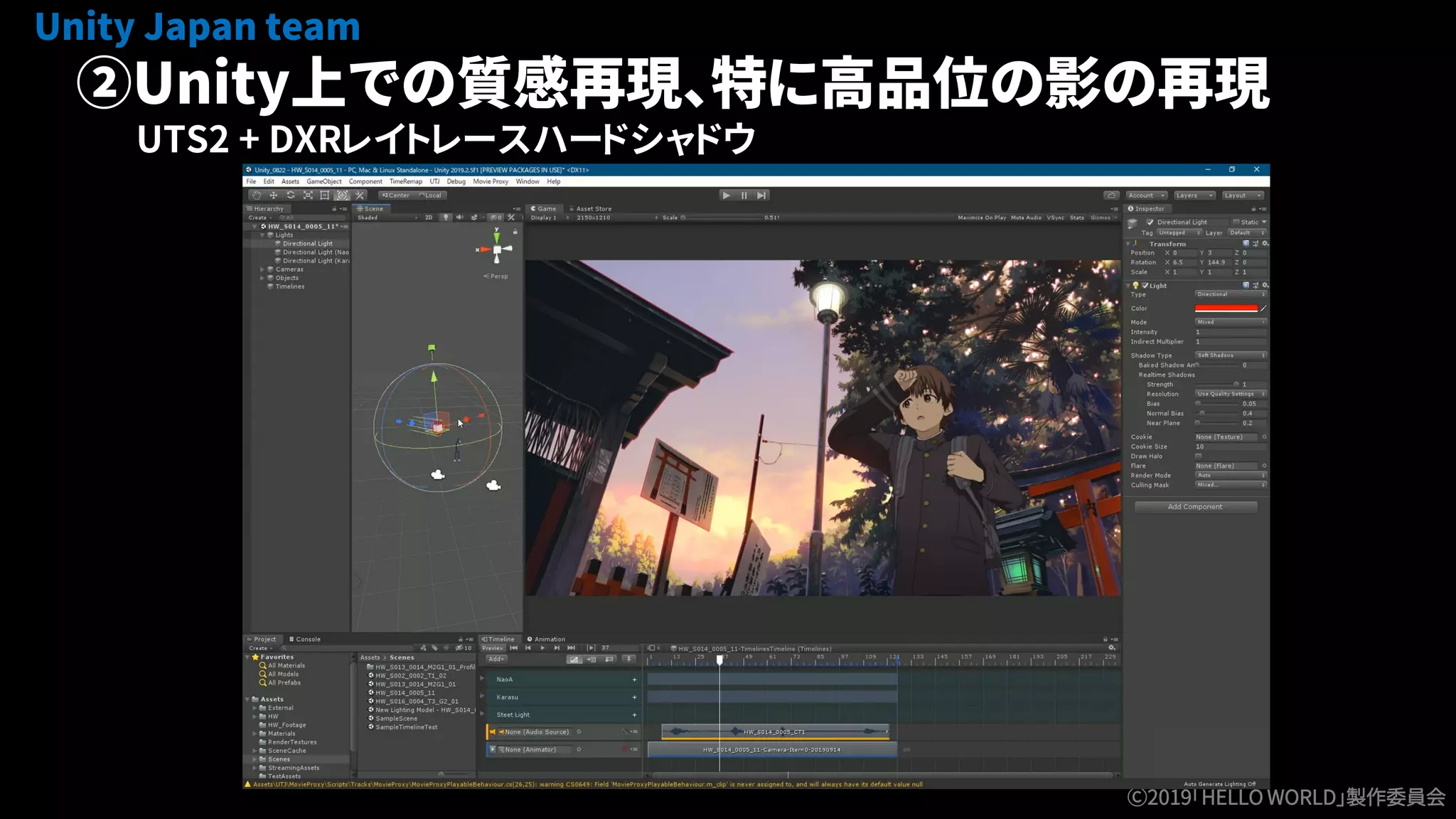Select the combined Transform tool

point(342,196)
